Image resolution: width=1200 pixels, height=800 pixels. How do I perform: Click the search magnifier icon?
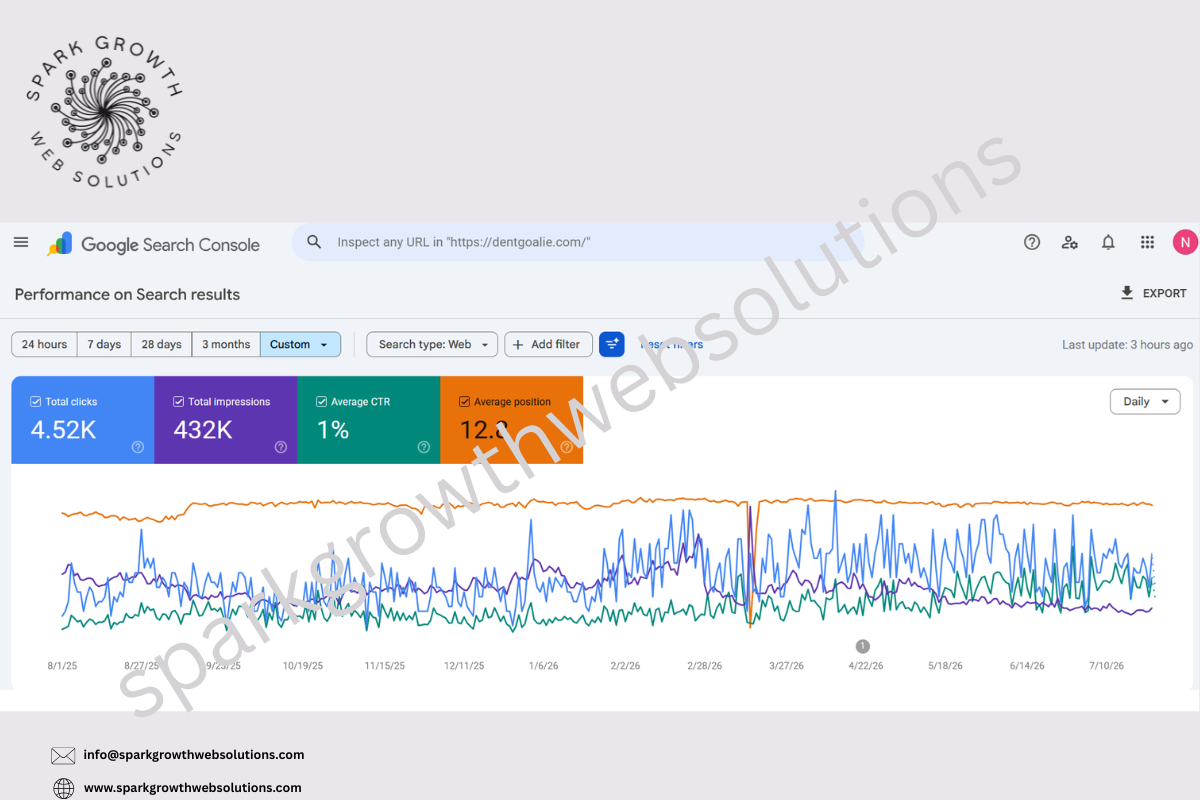tap(314, 242)
